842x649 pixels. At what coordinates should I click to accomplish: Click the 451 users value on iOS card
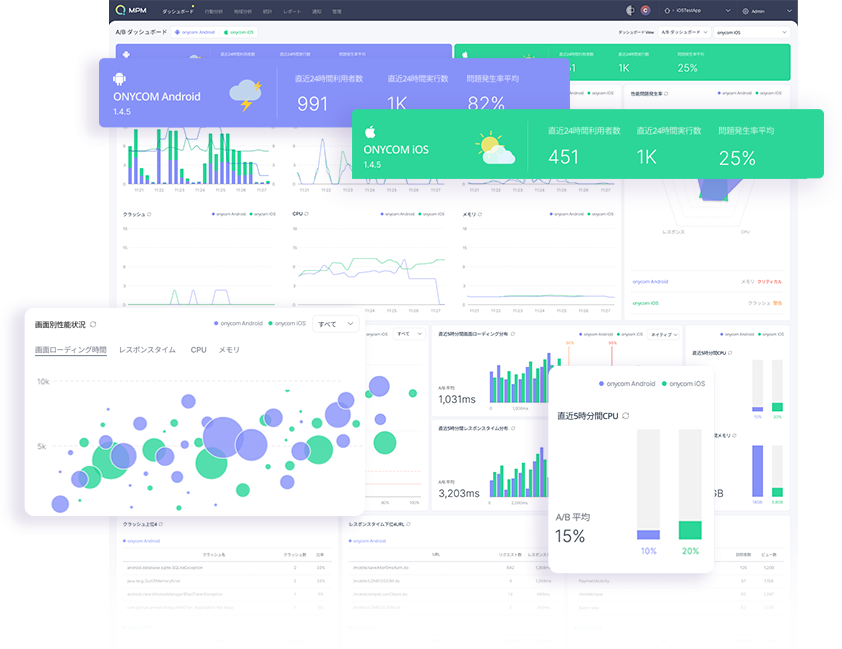[563, 157]
